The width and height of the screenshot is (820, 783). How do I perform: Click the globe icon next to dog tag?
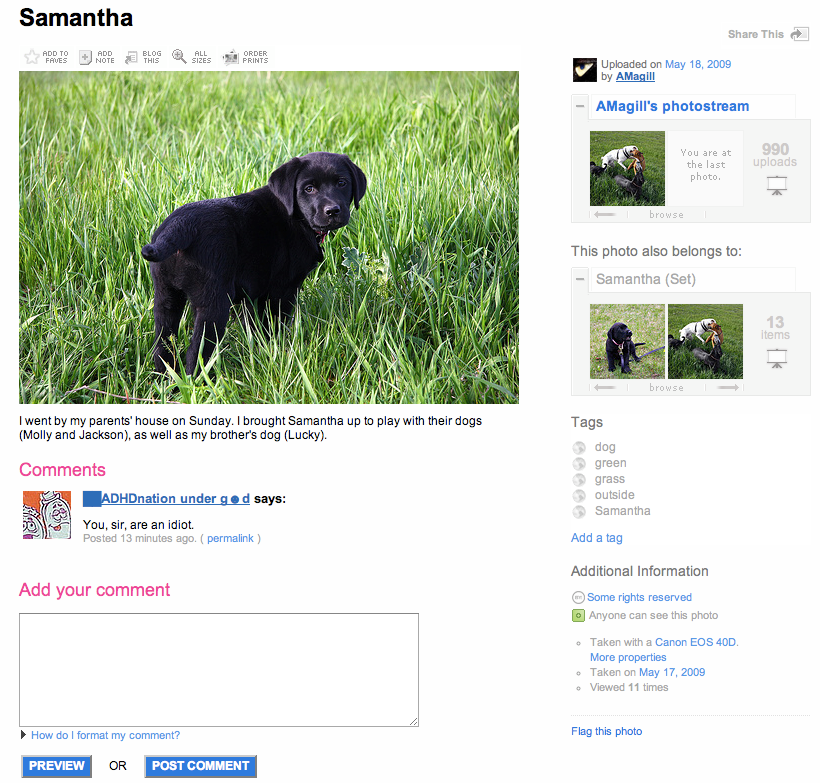click(x=579, y=448)
